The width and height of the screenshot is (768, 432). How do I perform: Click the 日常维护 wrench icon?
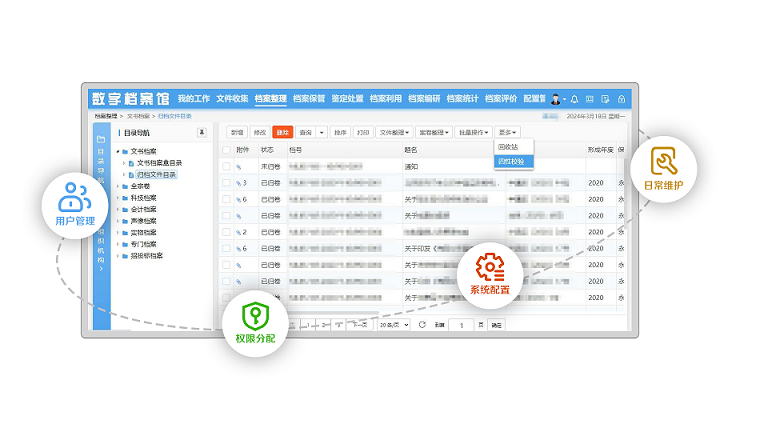665,161
